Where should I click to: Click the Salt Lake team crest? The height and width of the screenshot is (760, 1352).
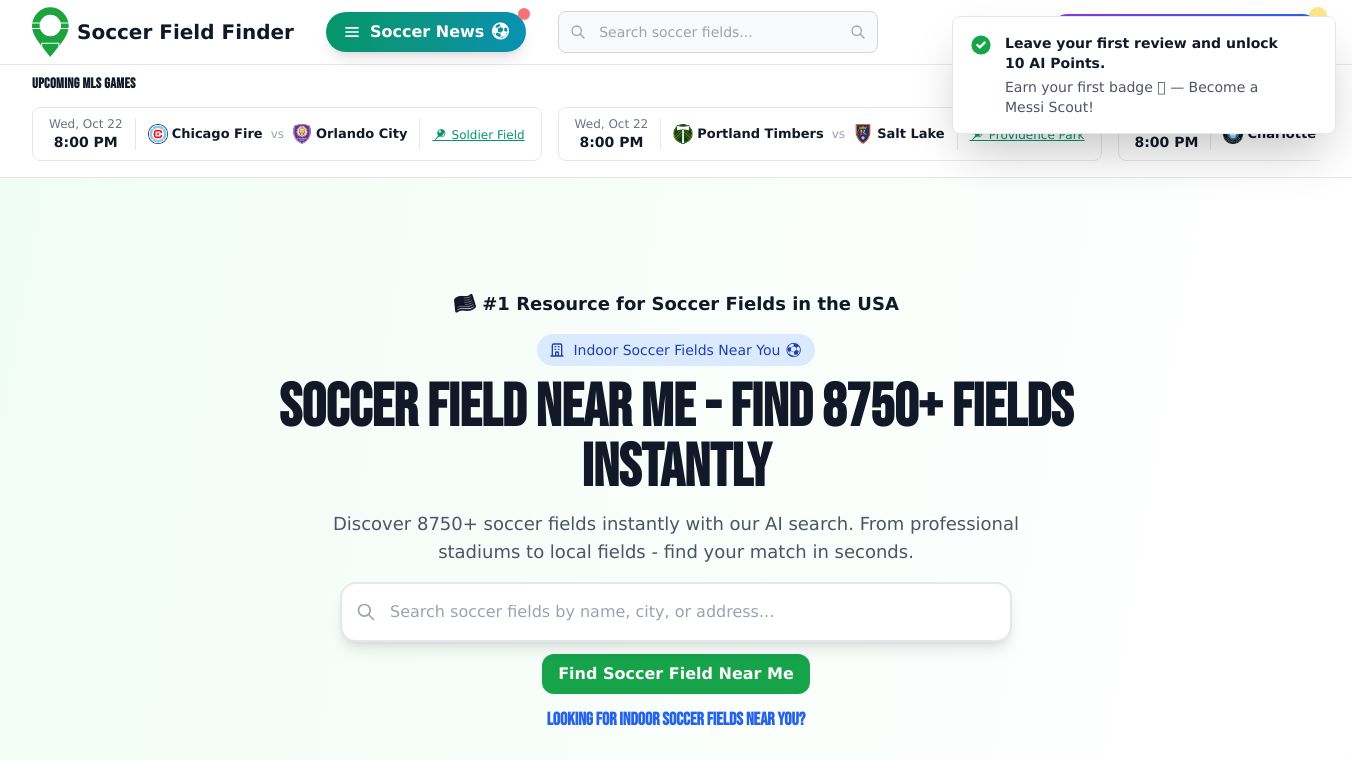(x=863, y=134)
